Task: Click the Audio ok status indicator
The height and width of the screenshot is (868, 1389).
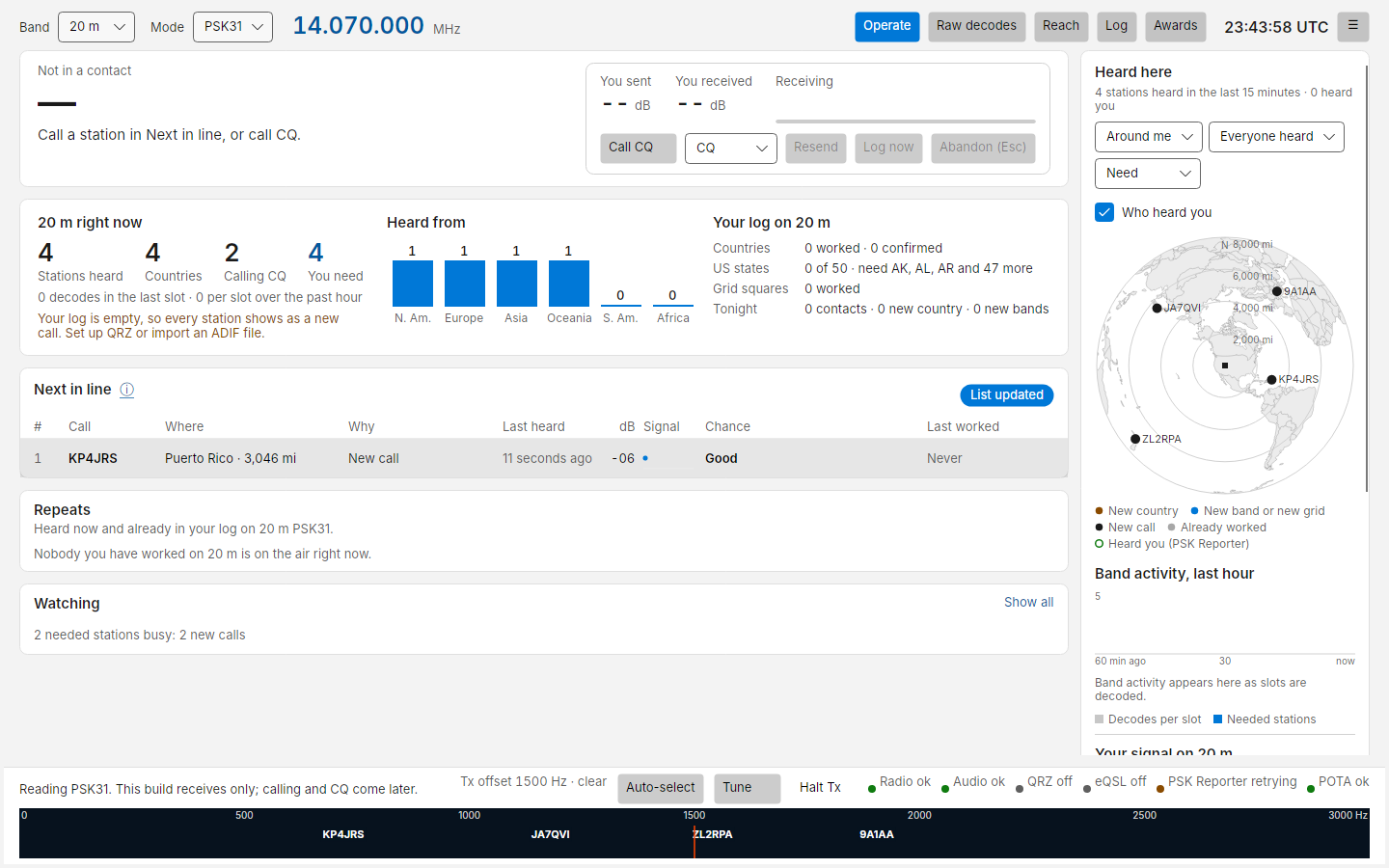Action: pos(972,782)
